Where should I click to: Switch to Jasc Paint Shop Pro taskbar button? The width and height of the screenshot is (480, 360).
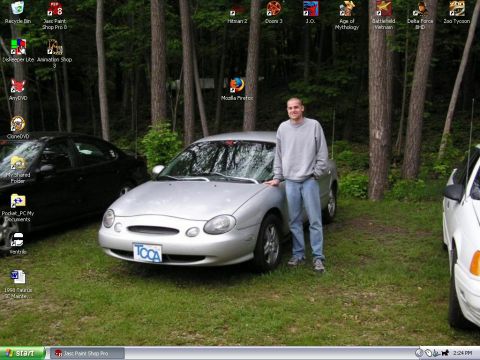point(87,353)
